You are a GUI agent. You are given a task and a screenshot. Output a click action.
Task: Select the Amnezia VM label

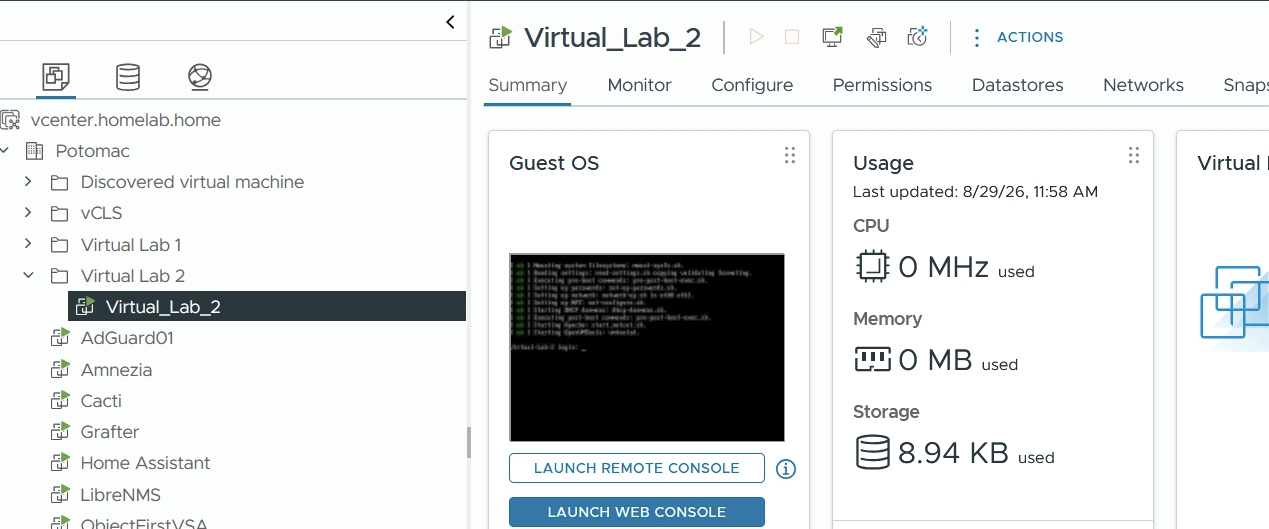click(117, 370)
